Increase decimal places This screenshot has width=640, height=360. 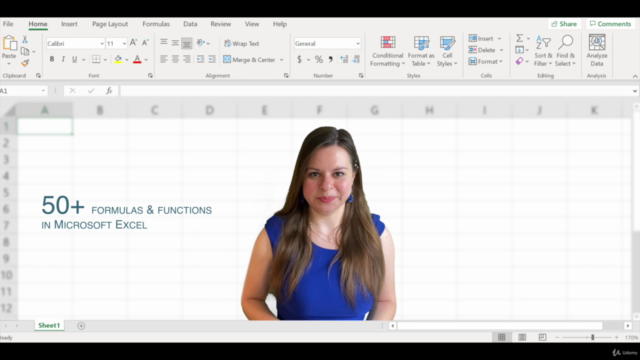(344, 60)
